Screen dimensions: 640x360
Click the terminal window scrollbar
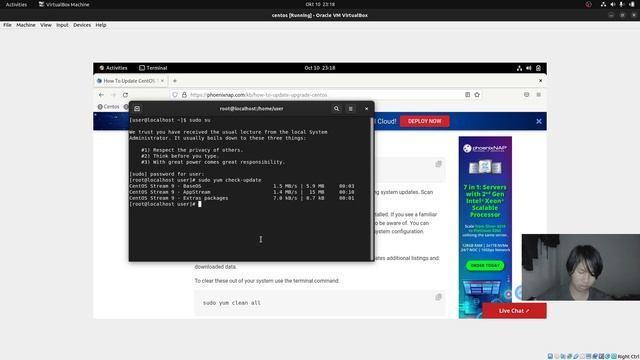372,189
